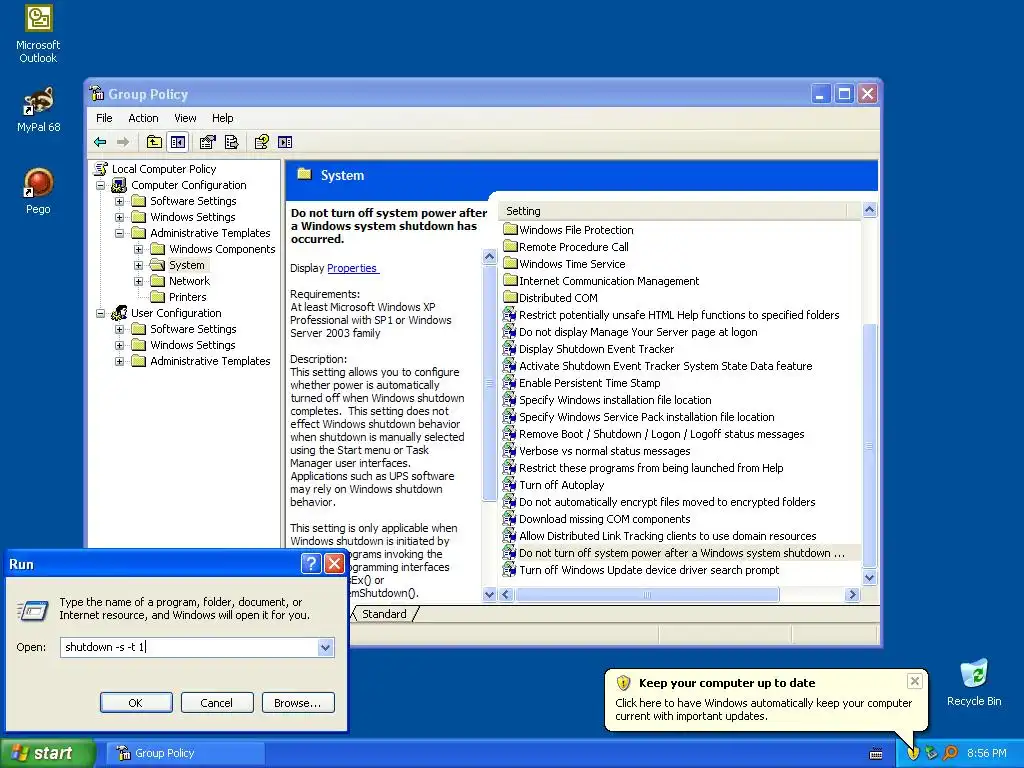Select the MyPal 68 desktop shortcut
Screen dimensions: 1024x768
point(38,109)
